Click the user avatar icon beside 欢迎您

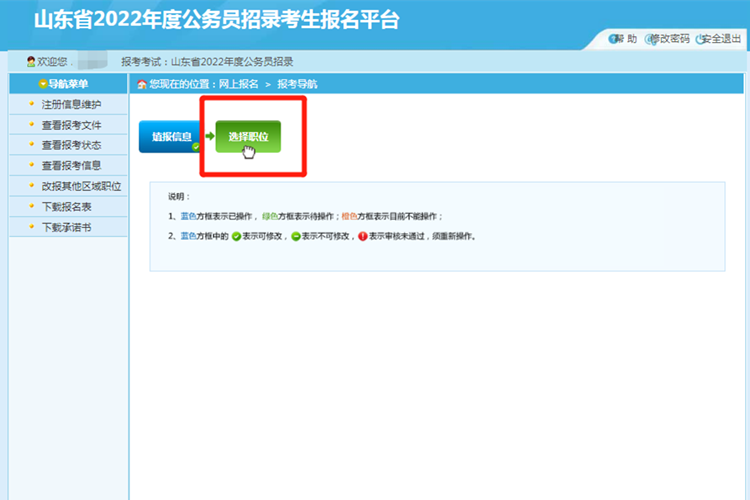(x=31, y=62)
